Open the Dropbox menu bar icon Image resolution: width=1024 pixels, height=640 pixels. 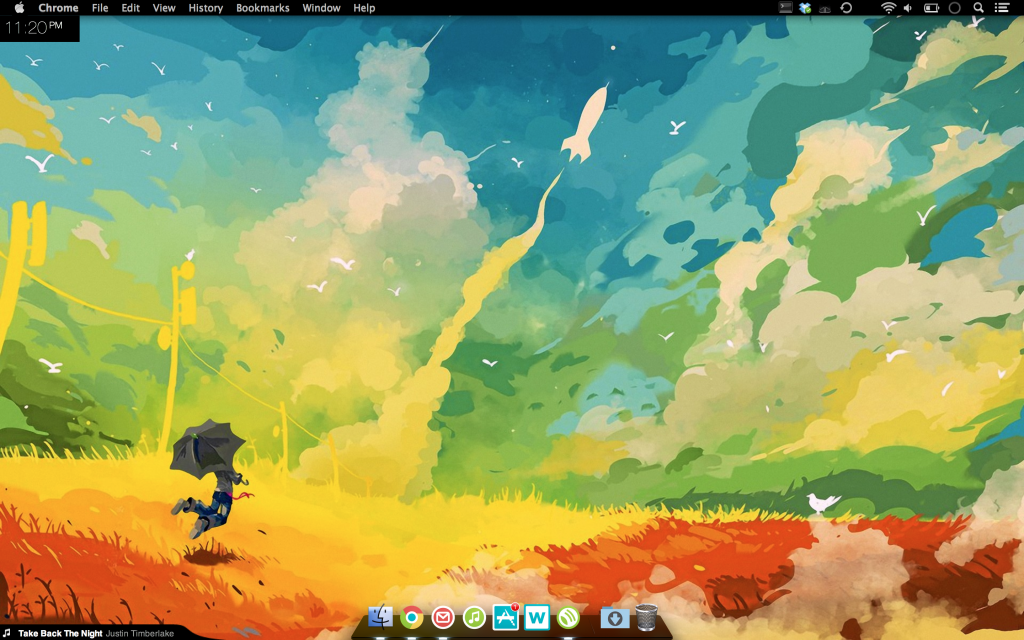[x=805, y=8]
